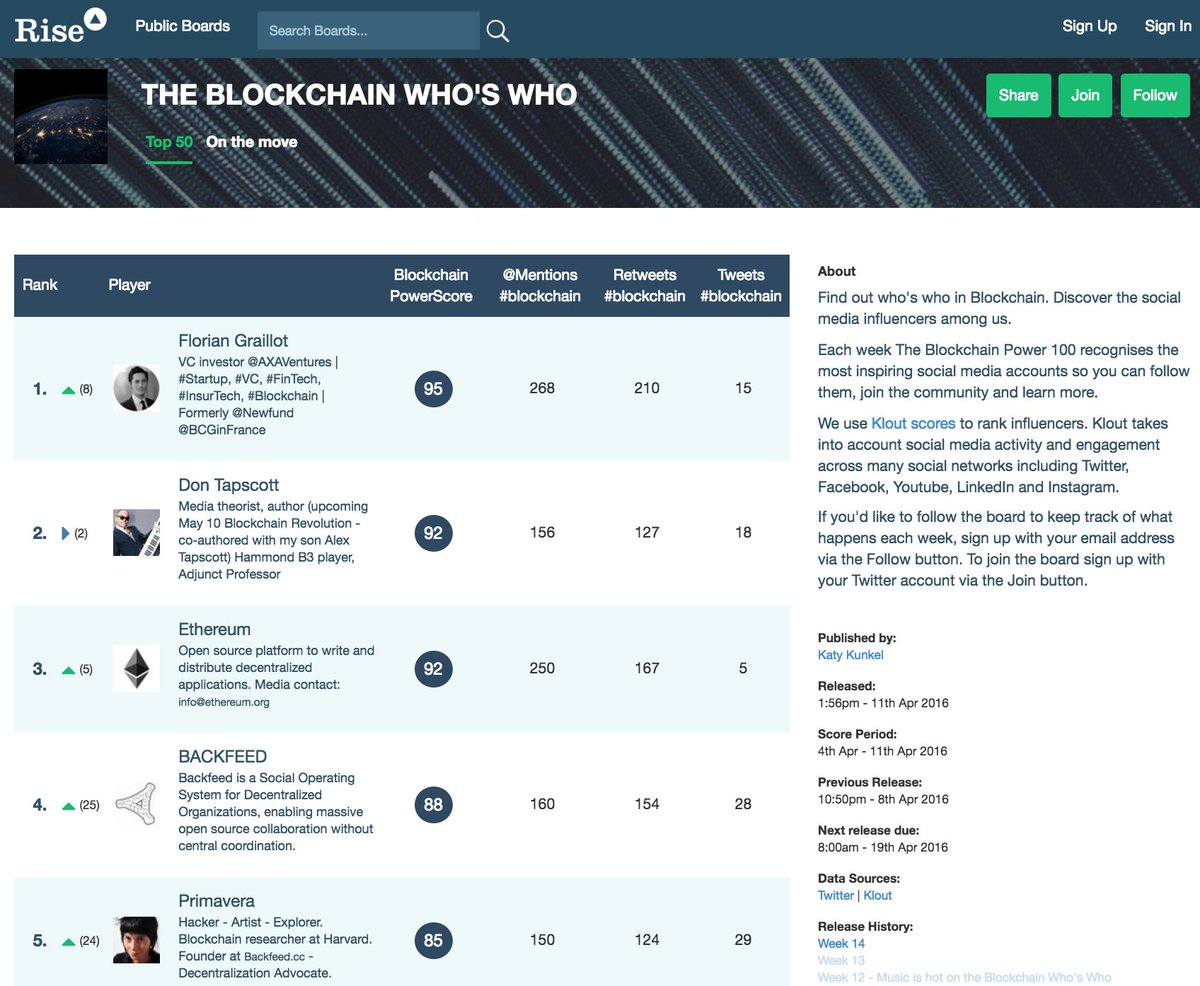The width and height of the screenshot is (1200, 986).
Task: Click Sign In in the header
Action: click(1168, 26)
